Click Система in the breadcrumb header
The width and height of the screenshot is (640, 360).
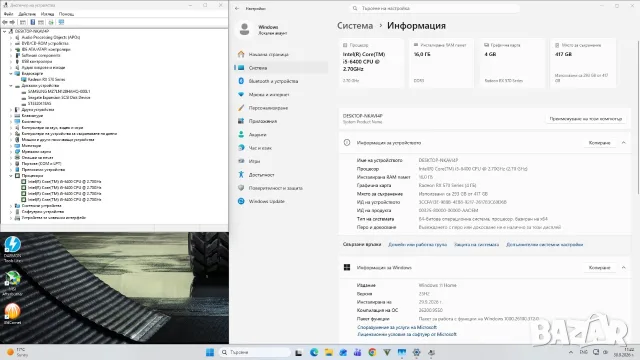coord(355,26)
